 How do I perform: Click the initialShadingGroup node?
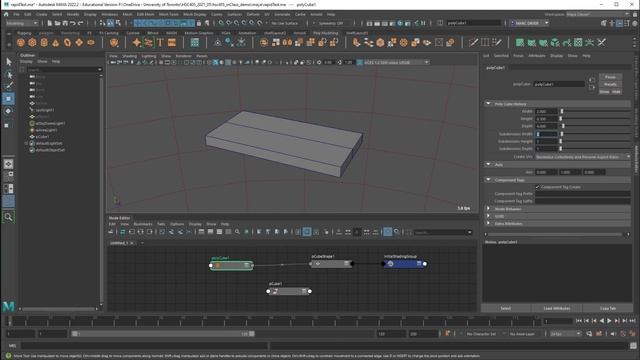[x=404, y=264]
